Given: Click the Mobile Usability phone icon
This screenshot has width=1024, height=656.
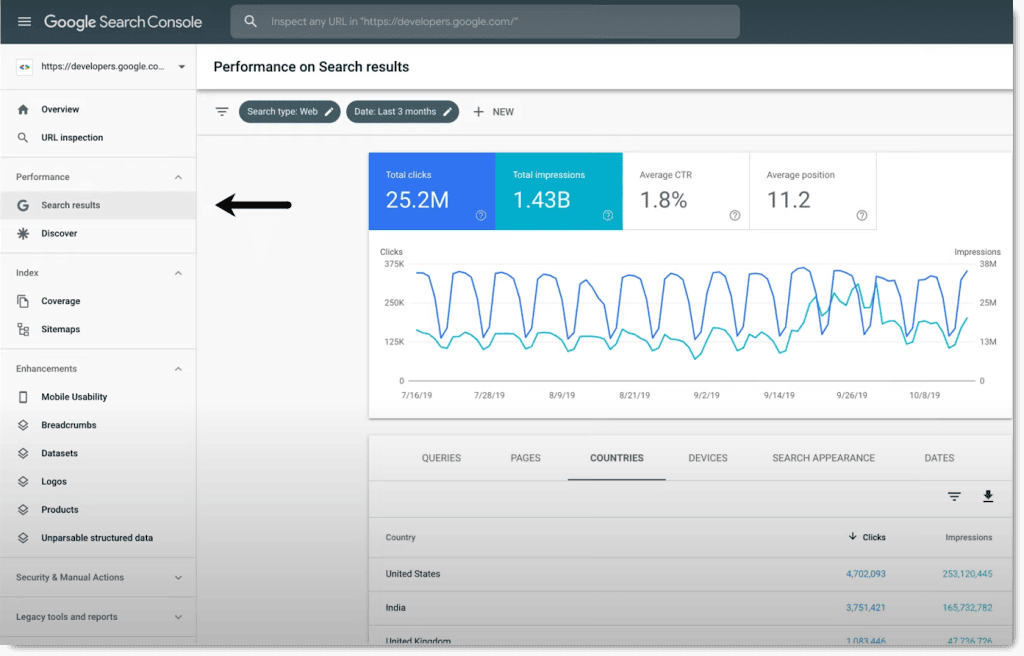Looking at the screenshot, I should click(x=23, y=397).
